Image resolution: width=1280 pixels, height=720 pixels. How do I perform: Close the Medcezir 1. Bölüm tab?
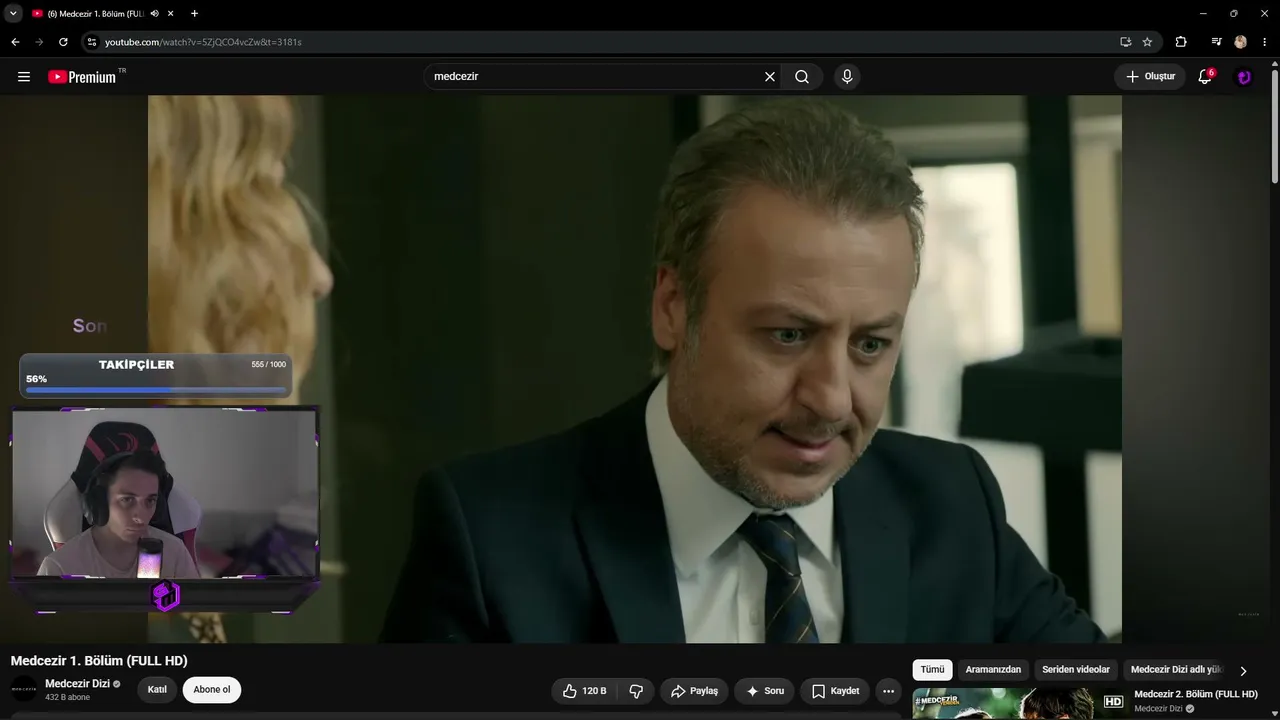pyautogui.click(x=171, y=14)
